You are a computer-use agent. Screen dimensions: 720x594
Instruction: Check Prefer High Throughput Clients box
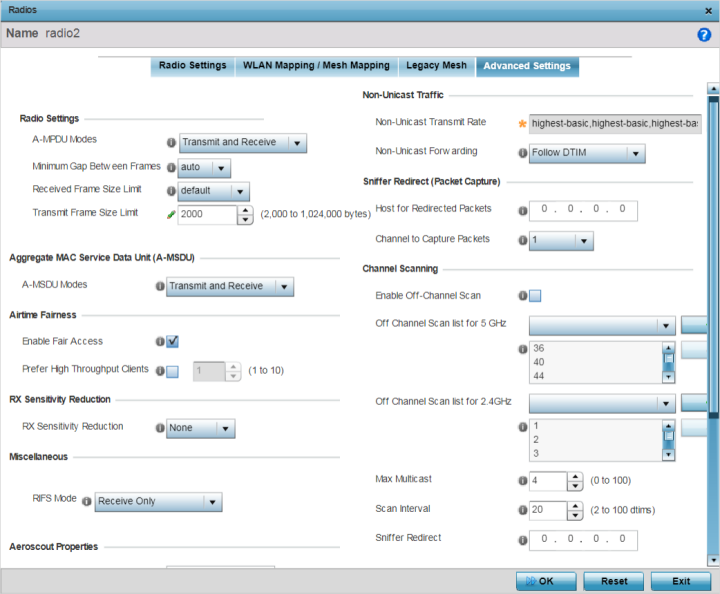coord(172,371)
